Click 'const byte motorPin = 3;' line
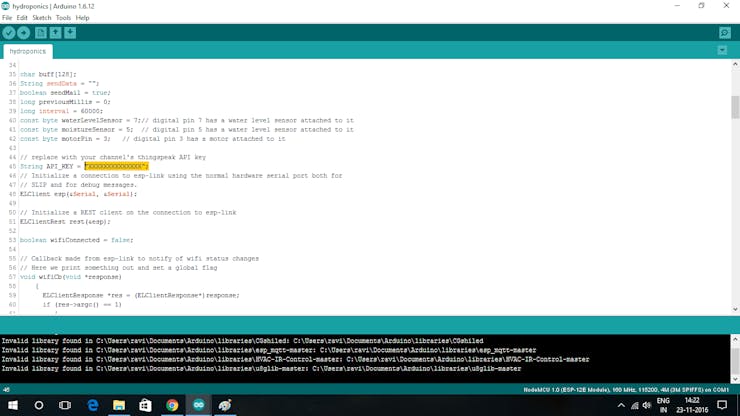This screenshot has height=416, width=740. tap(65, 139)
